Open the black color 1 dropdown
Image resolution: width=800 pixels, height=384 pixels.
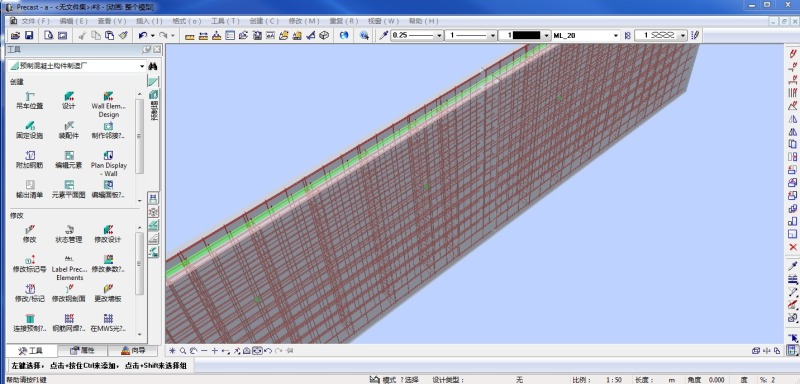pos(546,36)
